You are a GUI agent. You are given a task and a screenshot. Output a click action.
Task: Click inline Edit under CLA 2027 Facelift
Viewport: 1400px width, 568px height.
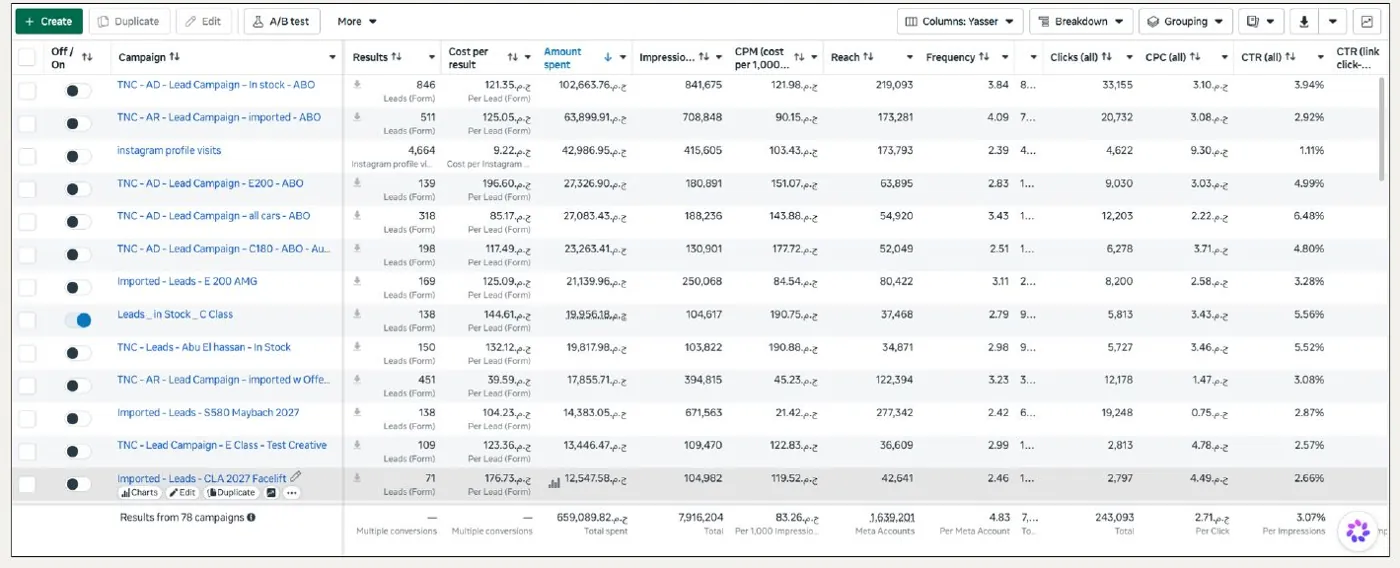(182, 493)
